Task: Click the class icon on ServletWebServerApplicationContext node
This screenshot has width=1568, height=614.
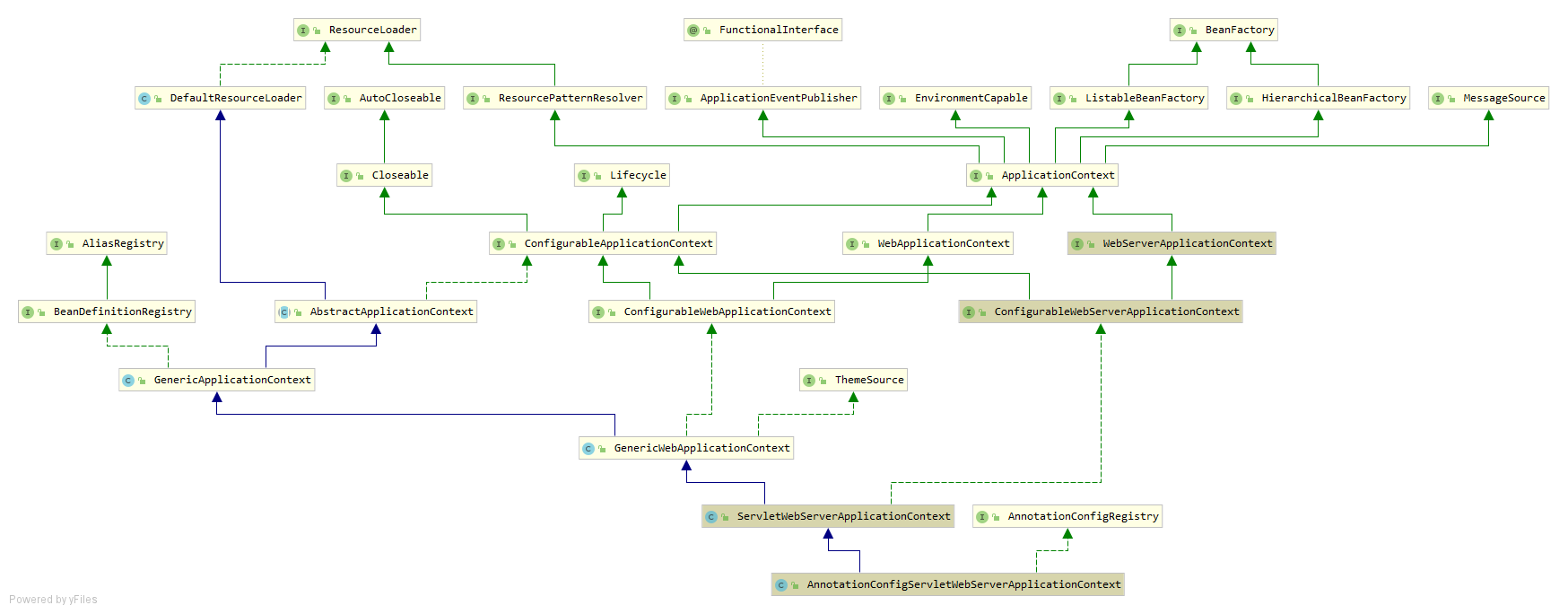Action: pyautogui.click(x=711, y=517)
